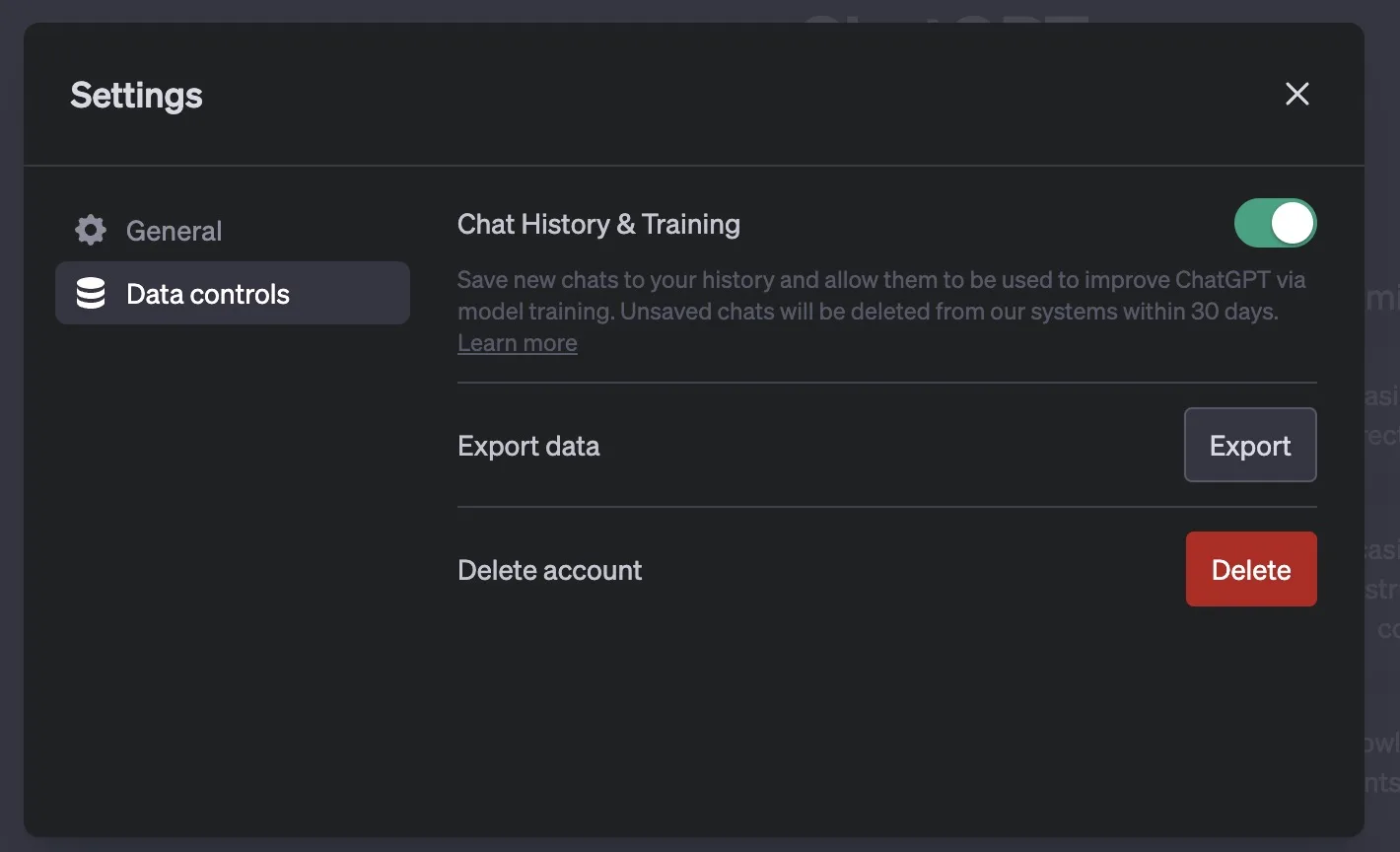The image size is (1400, 852).
Task: Click the Export data label
Action: tap(528, 446)
